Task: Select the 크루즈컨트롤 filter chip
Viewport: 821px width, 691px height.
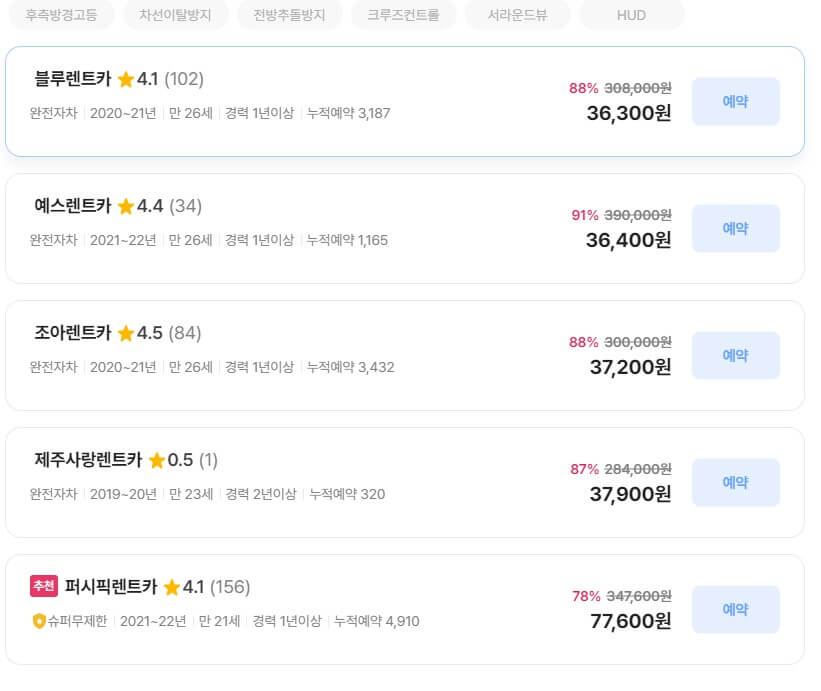Action: (402, 15)
